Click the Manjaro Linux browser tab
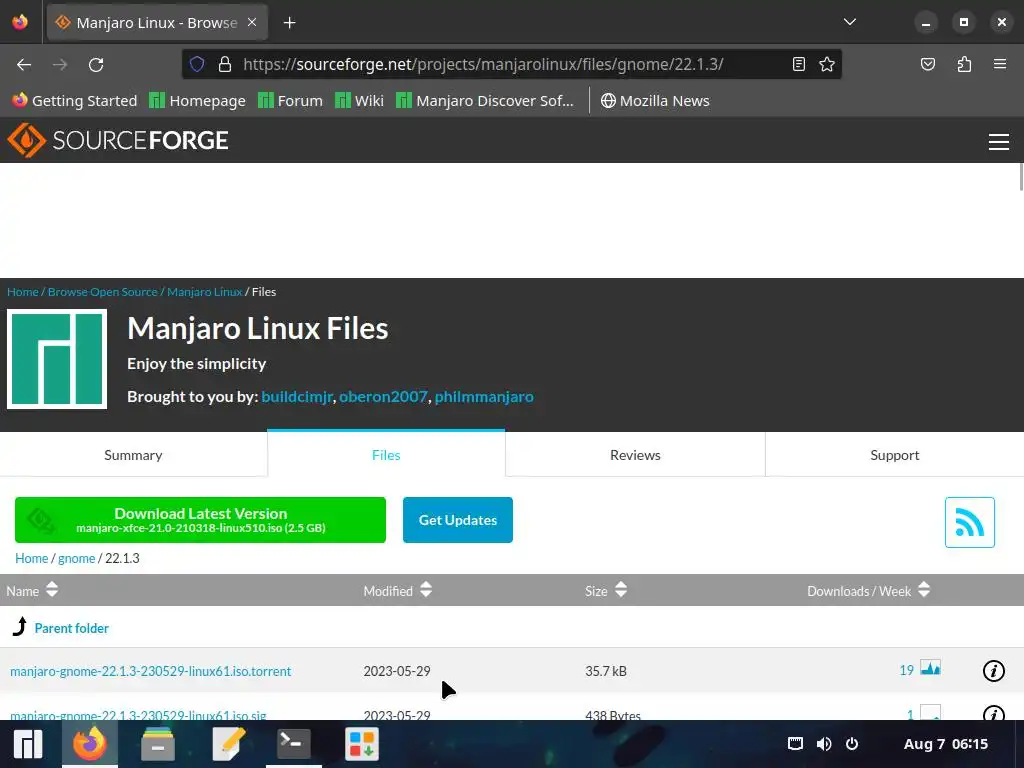The width and height of the screenshot is (1024, 768). 157,23
